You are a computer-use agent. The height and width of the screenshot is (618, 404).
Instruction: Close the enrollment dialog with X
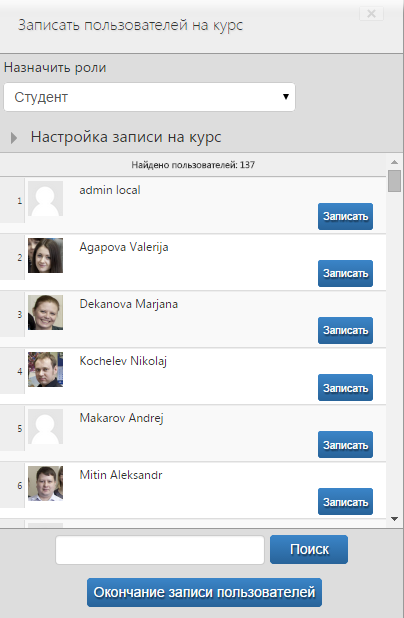pos(371,14)
